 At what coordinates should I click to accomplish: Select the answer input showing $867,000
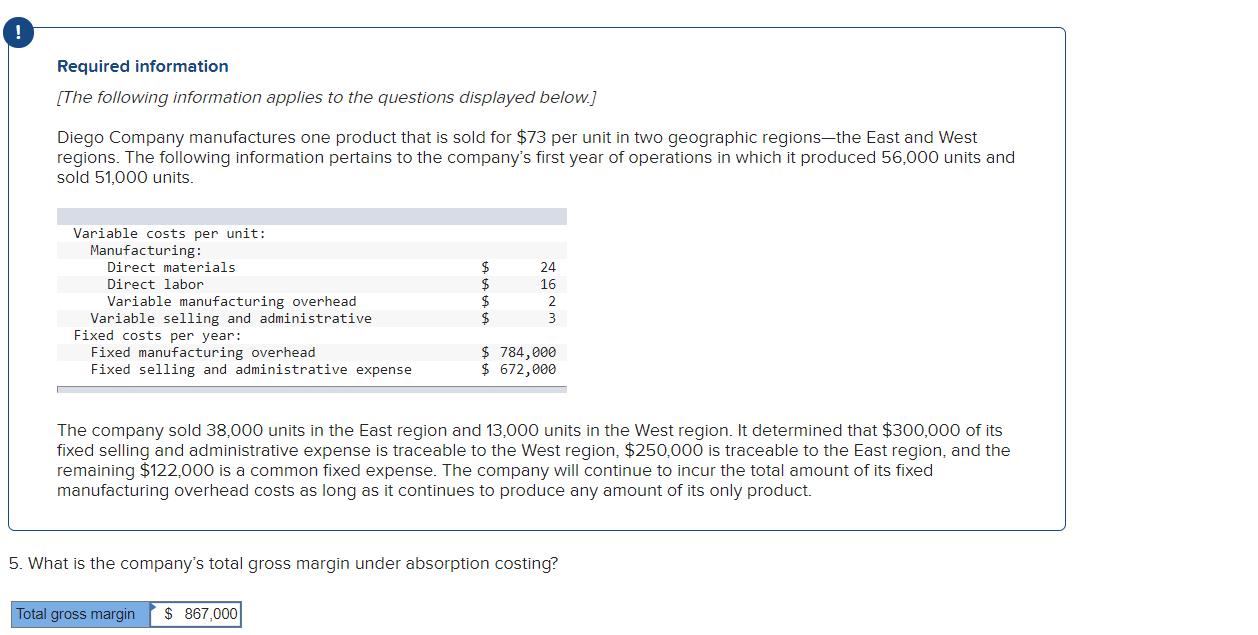point(200,614)
